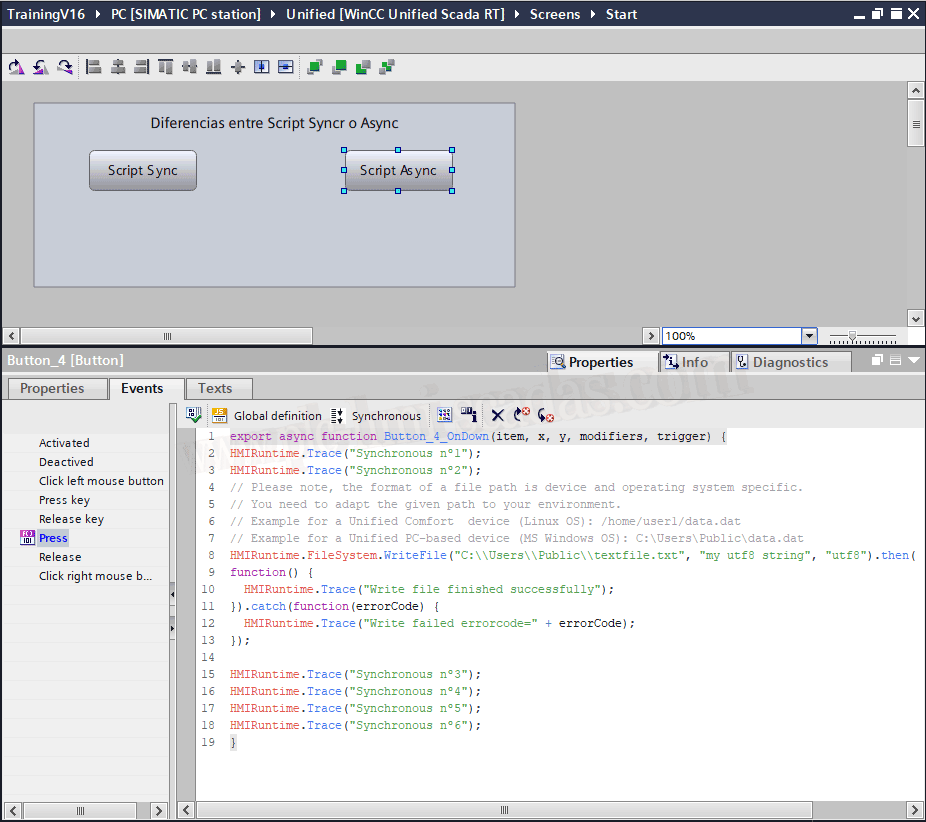Image resolution: width=926 pixels, height=822 pixels.
Task: Select the Click left mouse button event
Action: (x=101, y=481)
